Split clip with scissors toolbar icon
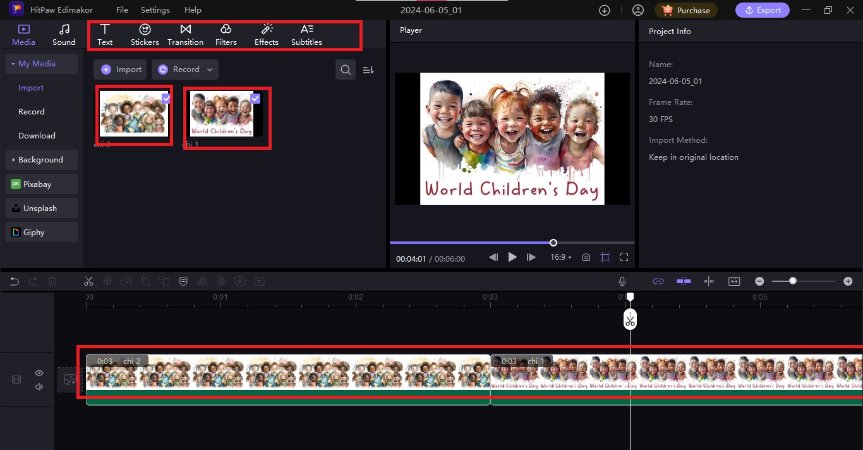This screenshot has width=863, height=450. (88, 282)
